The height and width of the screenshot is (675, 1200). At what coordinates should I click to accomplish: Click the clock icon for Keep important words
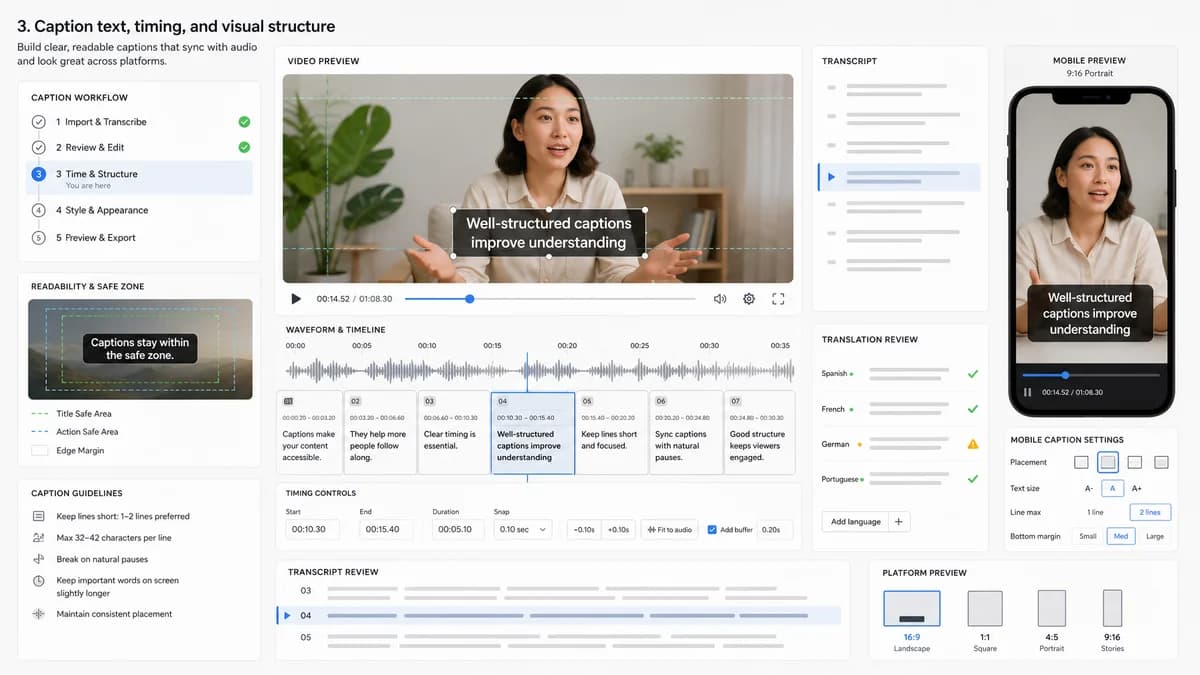tap(39, 581)
